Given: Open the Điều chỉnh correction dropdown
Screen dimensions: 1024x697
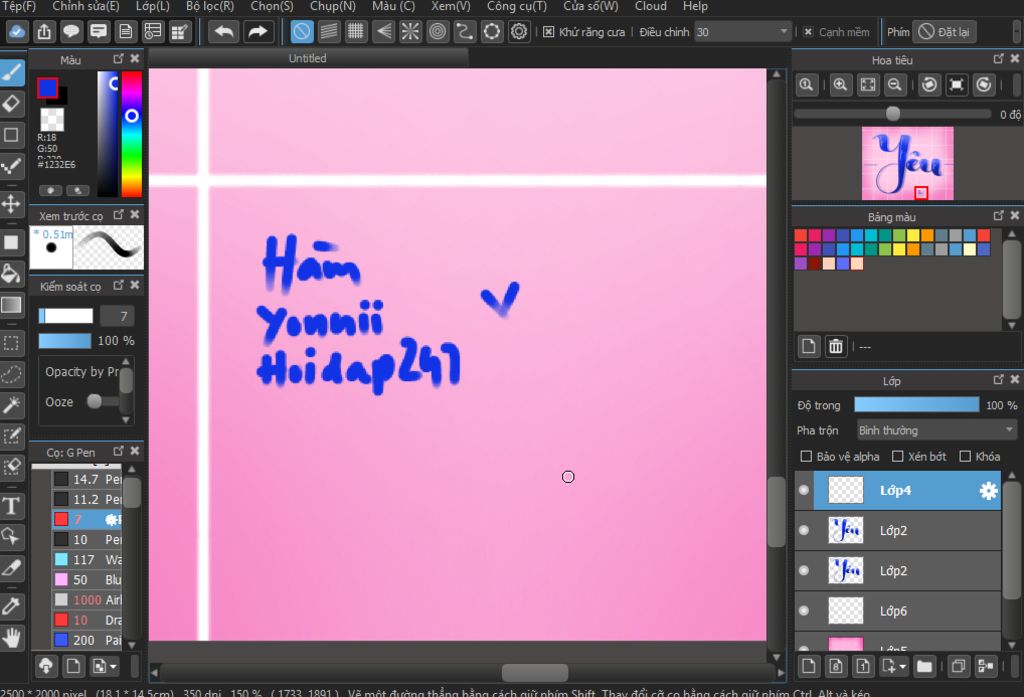Looking at the screenshot, I should [743, 32].
